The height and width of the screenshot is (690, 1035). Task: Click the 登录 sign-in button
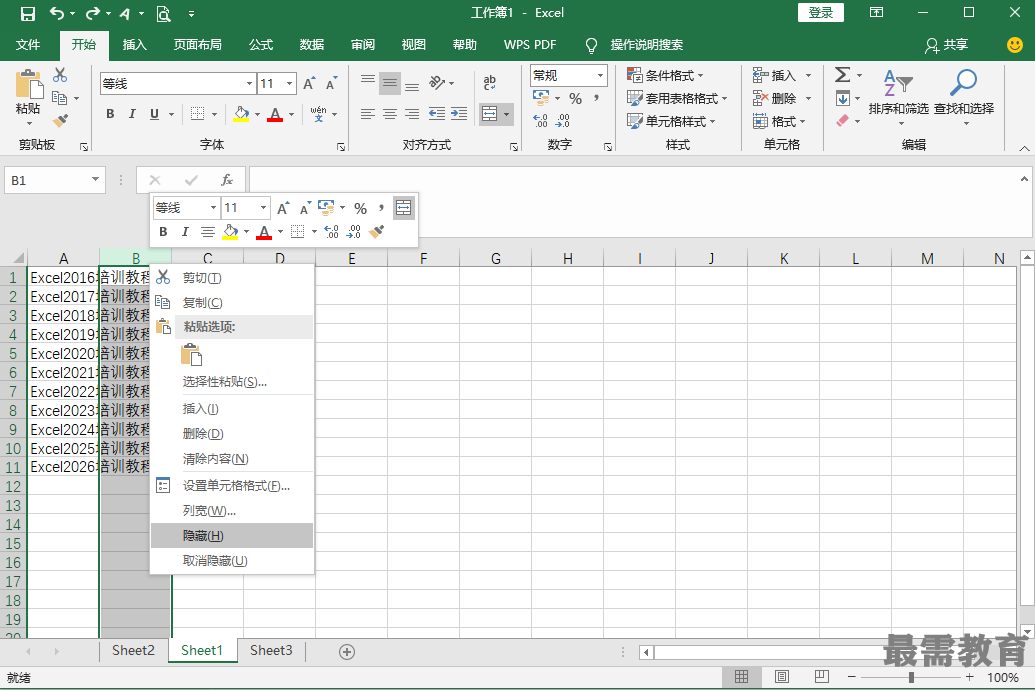[x=820, y=13]
